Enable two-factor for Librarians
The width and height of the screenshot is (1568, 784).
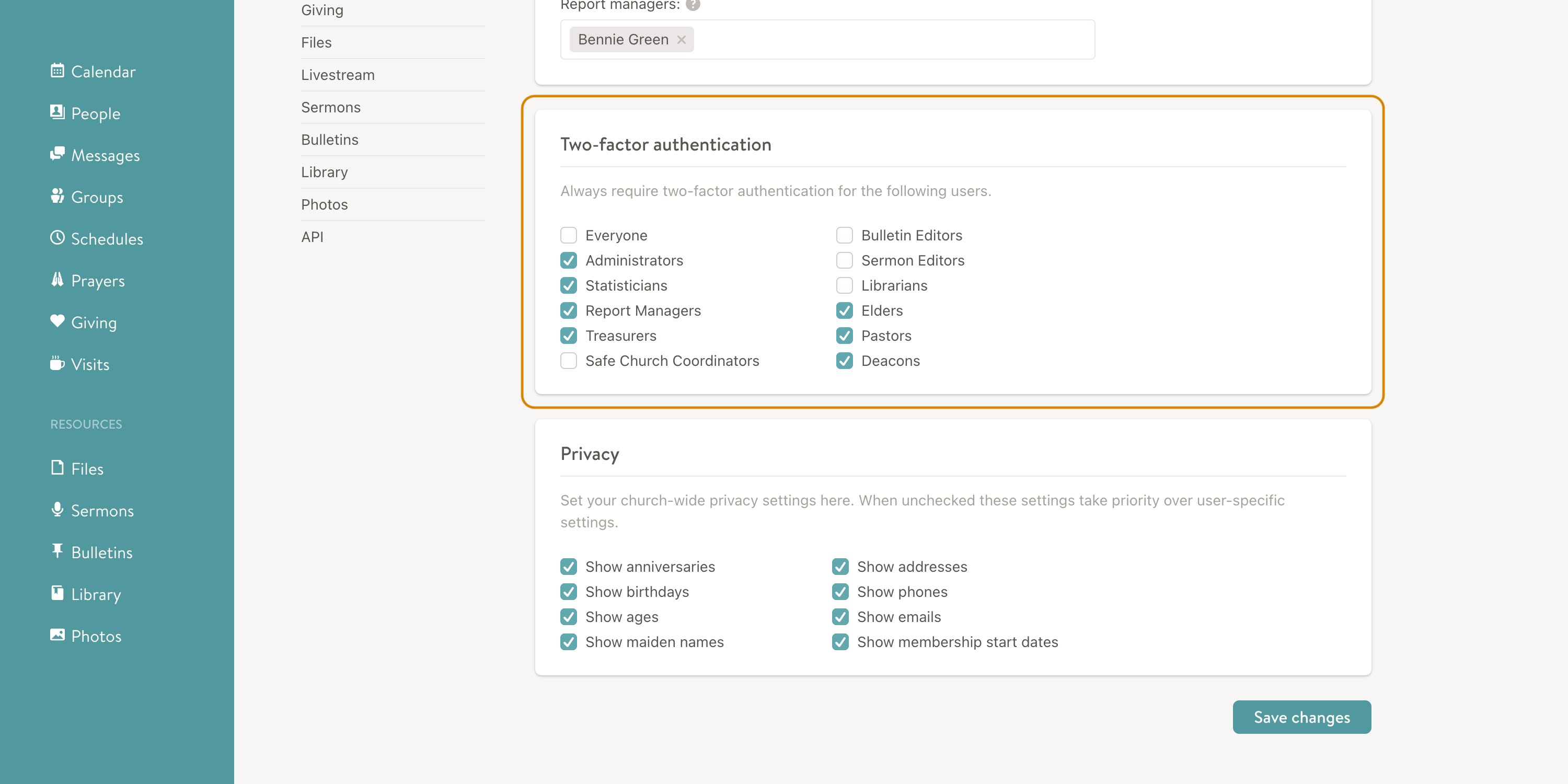844,285
